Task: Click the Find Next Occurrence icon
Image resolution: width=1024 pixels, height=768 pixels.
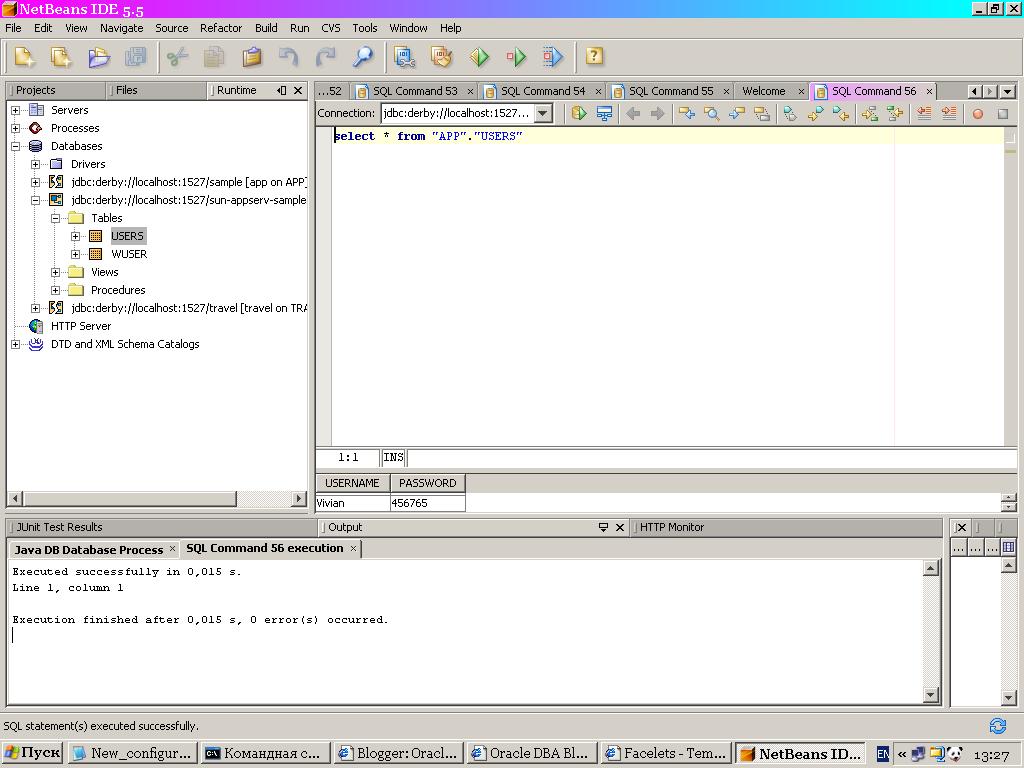Action: click(x=737, y=114)
